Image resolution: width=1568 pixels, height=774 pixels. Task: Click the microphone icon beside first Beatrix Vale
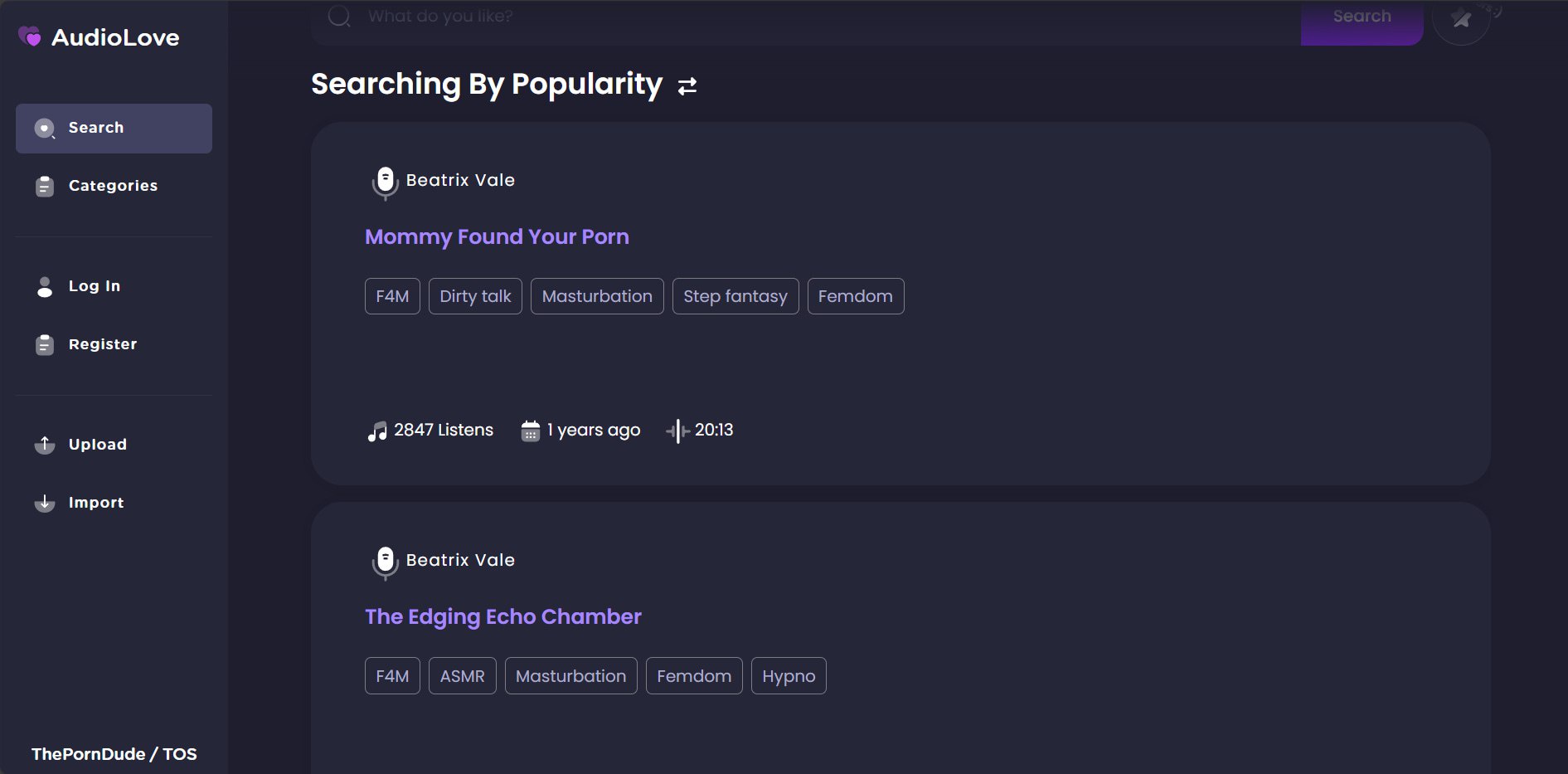click(385, 182)
